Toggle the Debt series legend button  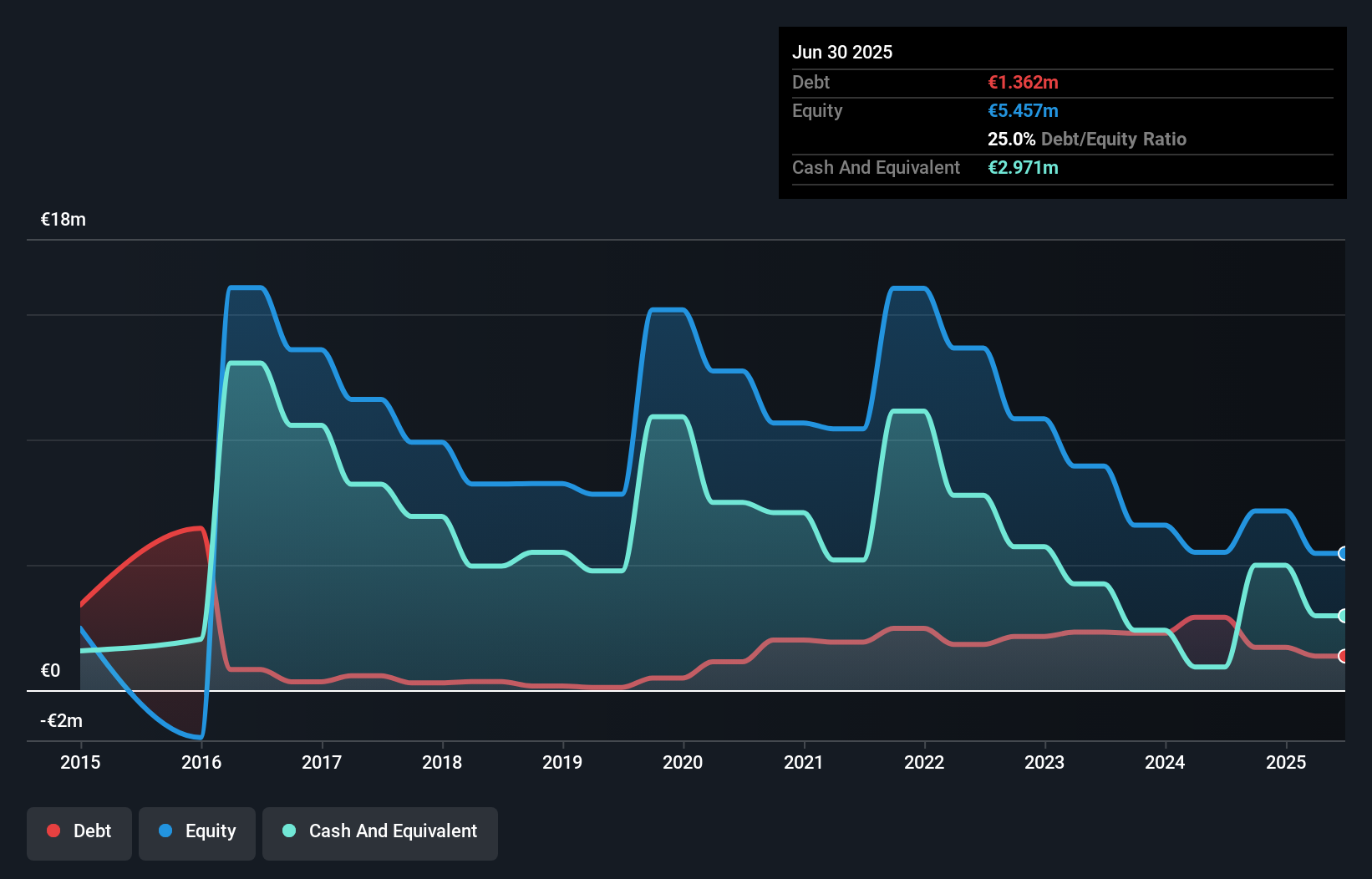click(79, 832)
